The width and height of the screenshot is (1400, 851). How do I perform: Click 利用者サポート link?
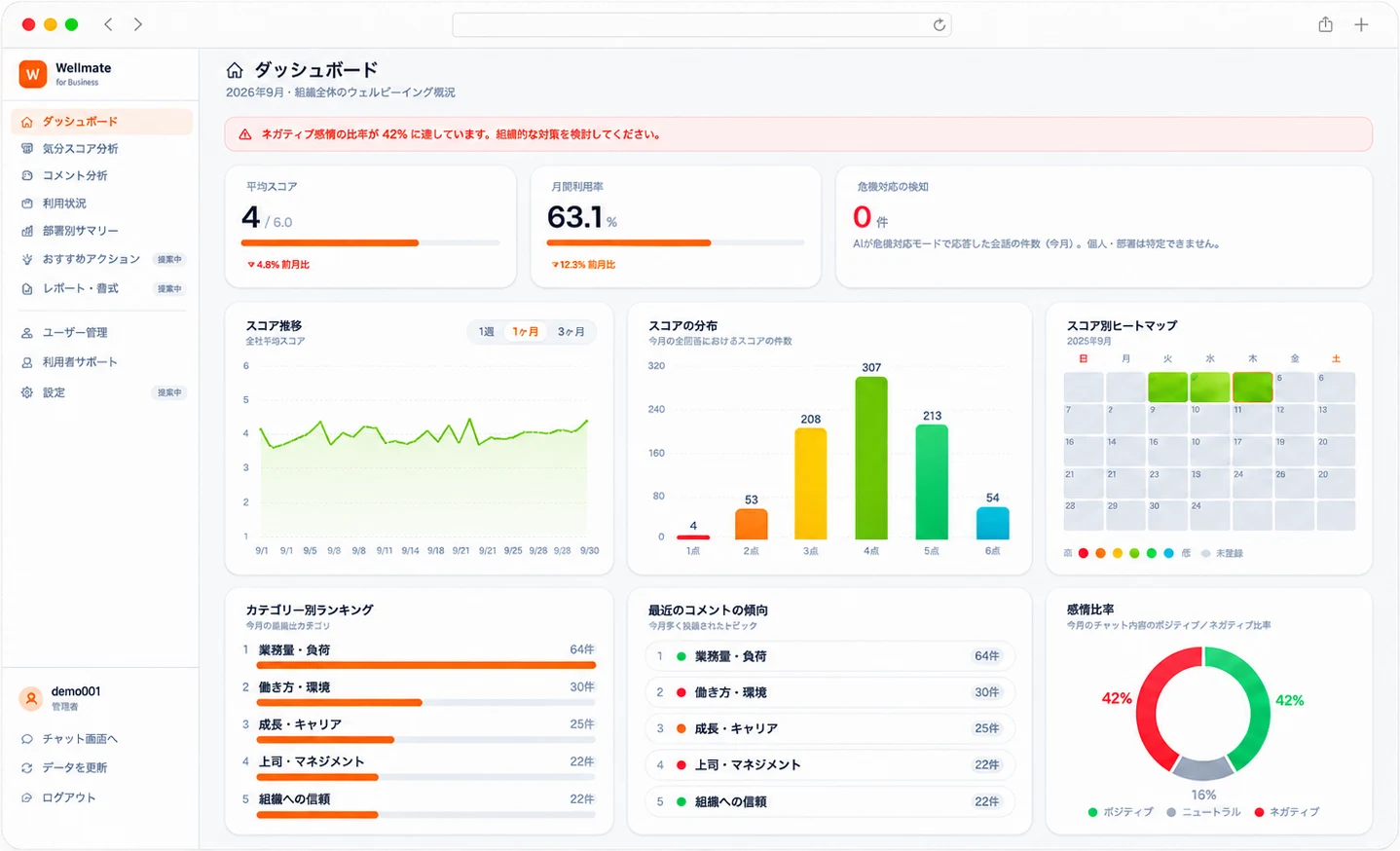pos(80,362)
